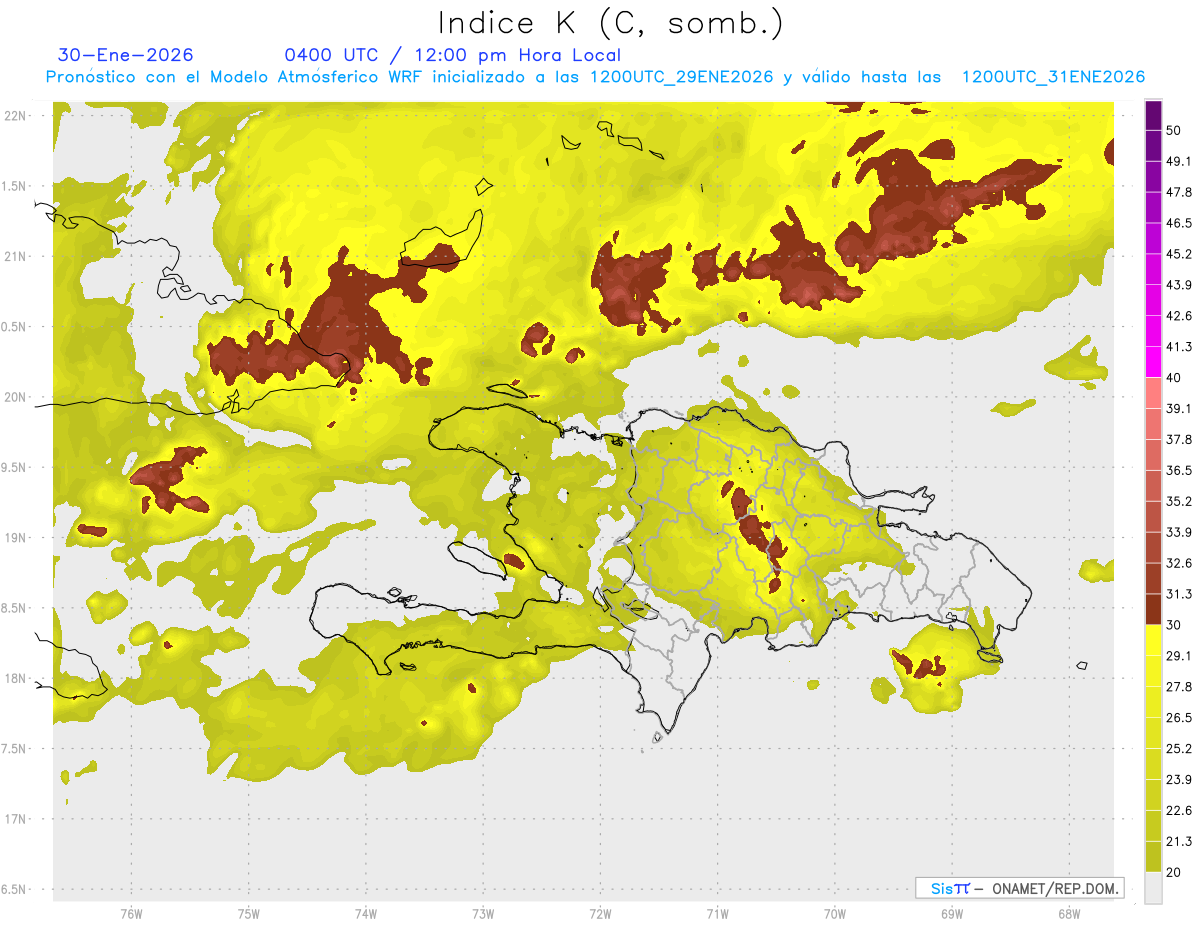Click the "Indice K (C, somb.)" title
The image size is (1200, 927).
610,22
